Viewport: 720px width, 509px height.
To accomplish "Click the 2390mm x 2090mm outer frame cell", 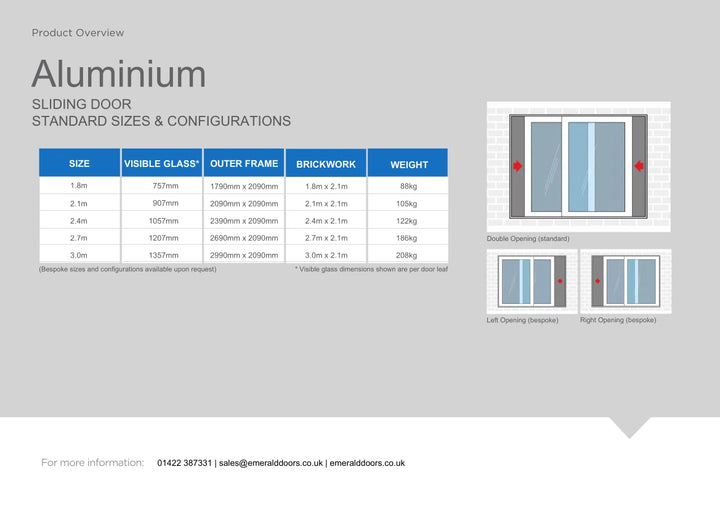I will [244, 221].
